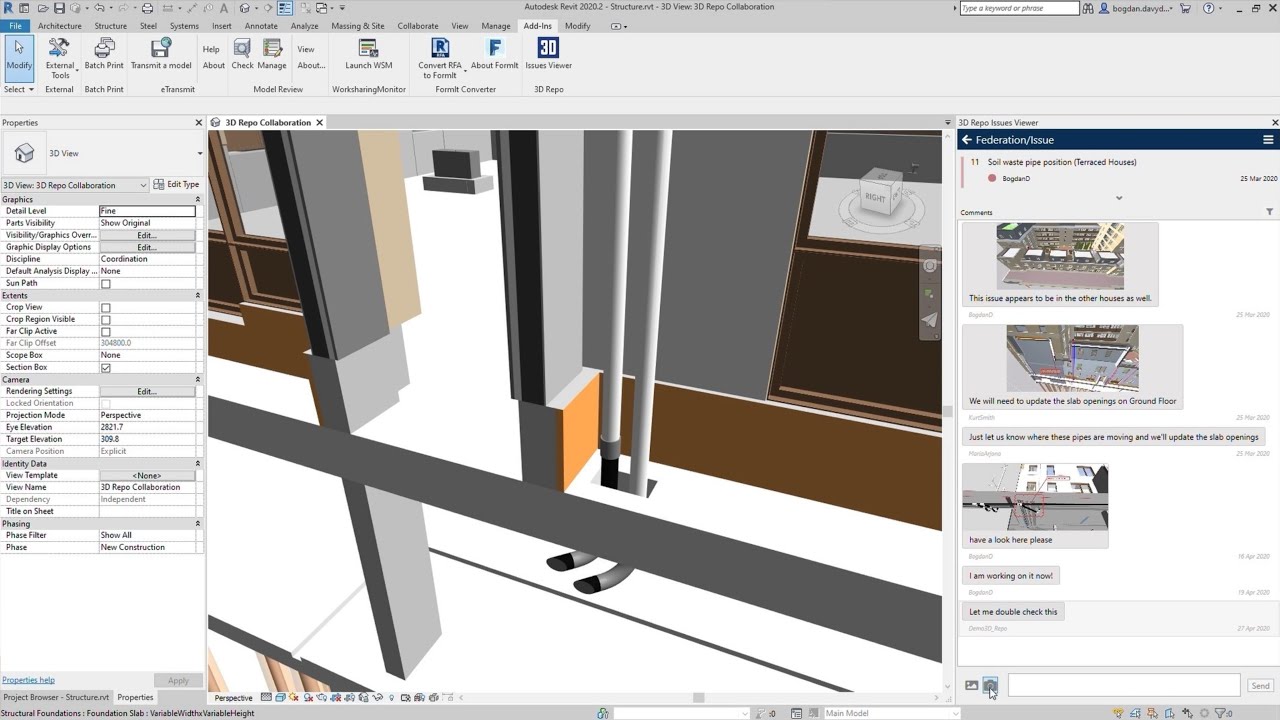Open the 3D View type selector dropdown

point(199,153)
